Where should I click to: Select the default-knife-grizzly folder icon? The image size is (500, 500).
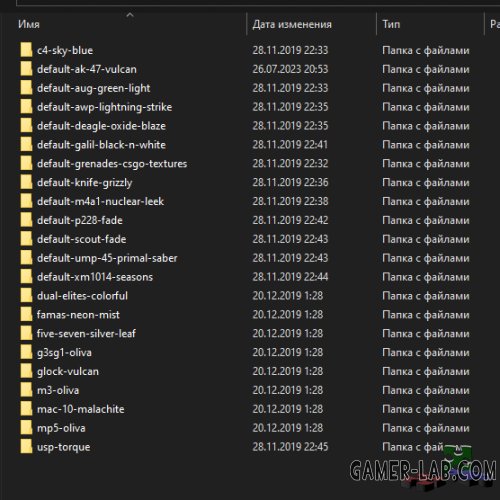pos(26,182)
